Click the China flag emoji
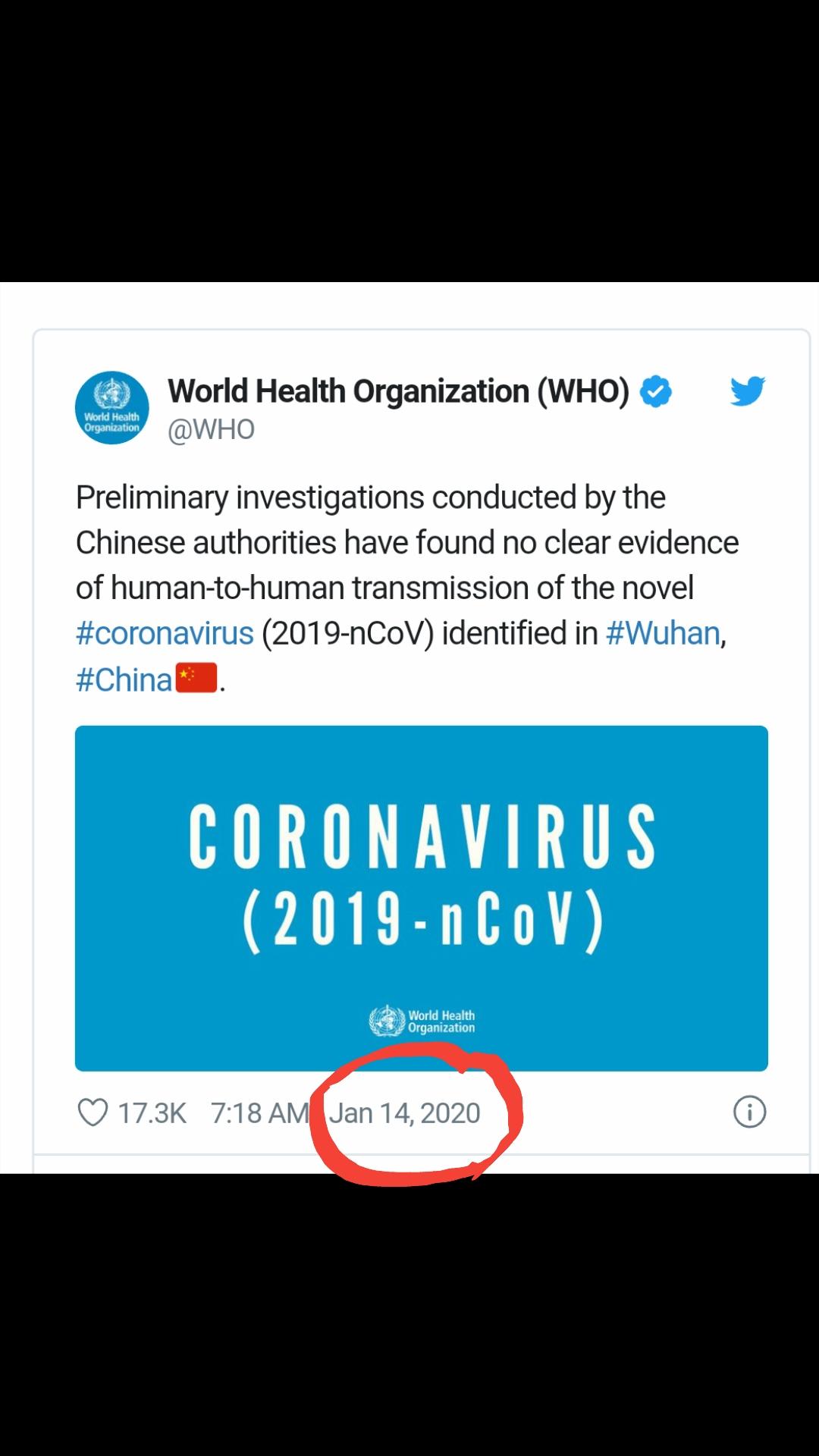This screenshot has width=819, height=1456. point(197,678)
